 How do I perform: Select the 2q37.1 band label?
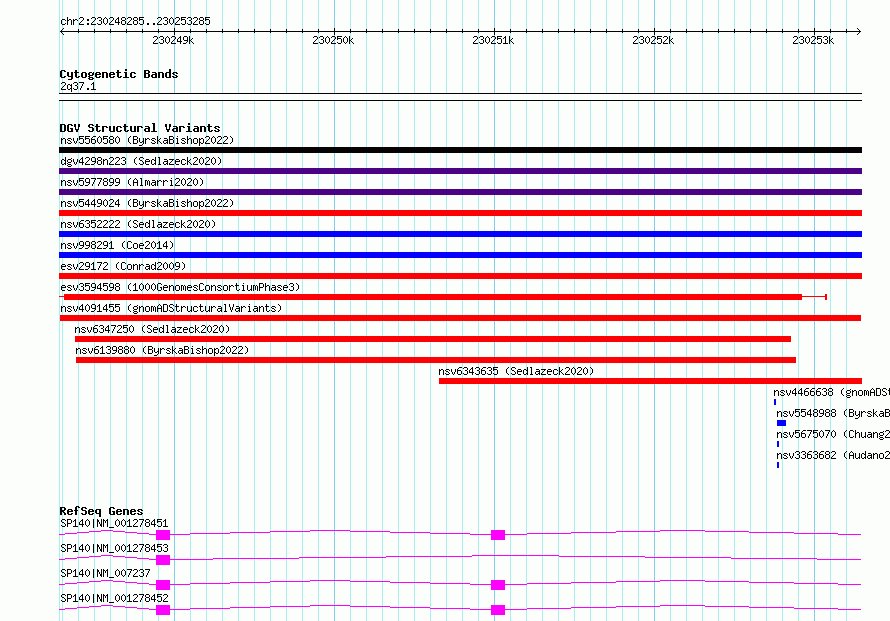click(x=78, y=86)
